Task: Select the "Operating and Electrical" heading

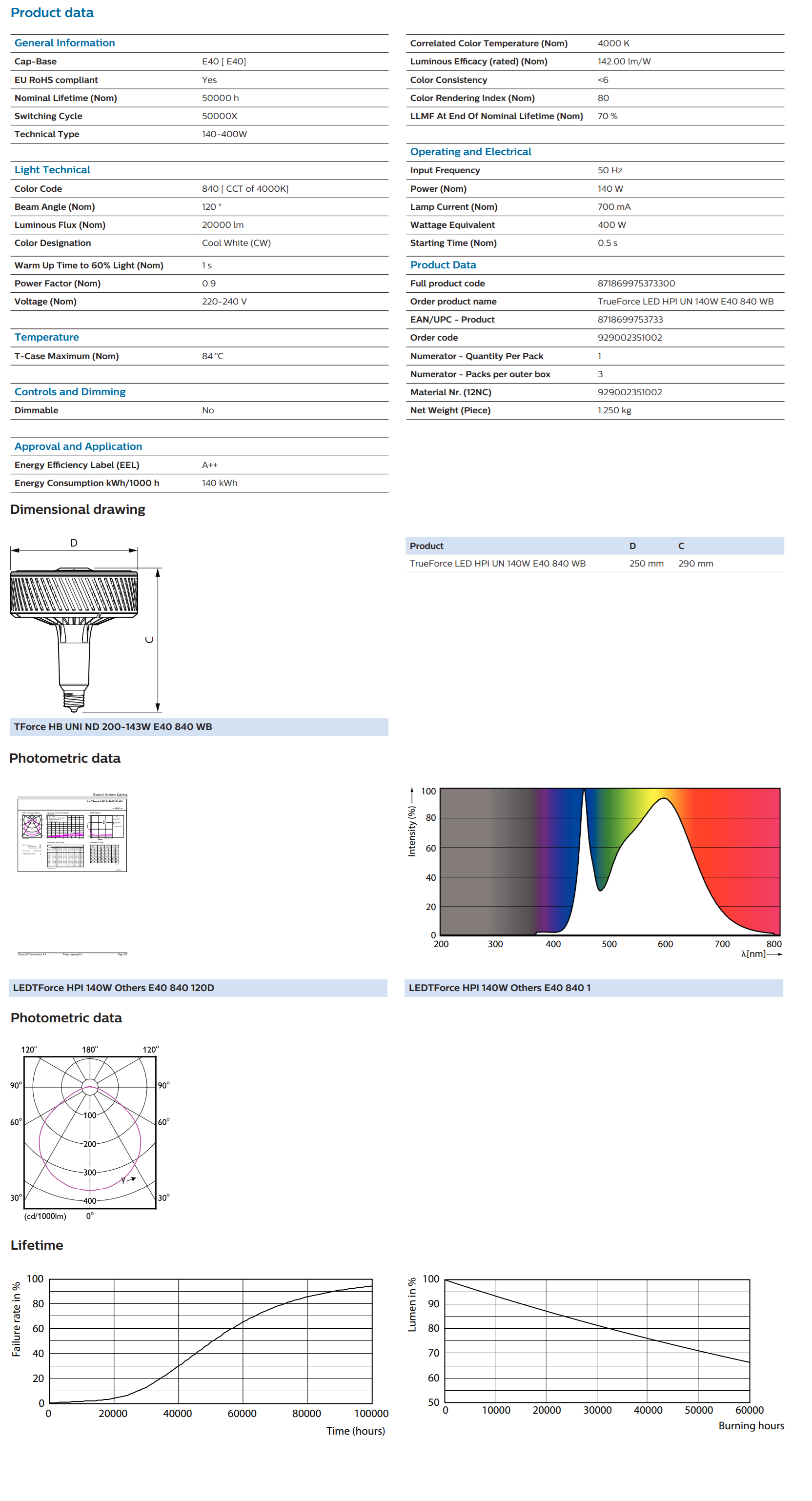Action: click(x=470, y=152)
